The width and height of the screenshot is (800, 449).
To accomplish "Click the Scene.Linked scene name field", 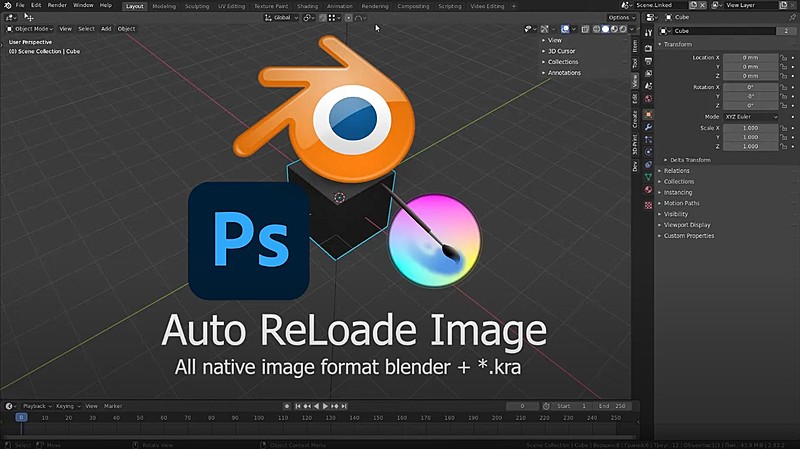I will pyautogui.click(x=661, y=5).
